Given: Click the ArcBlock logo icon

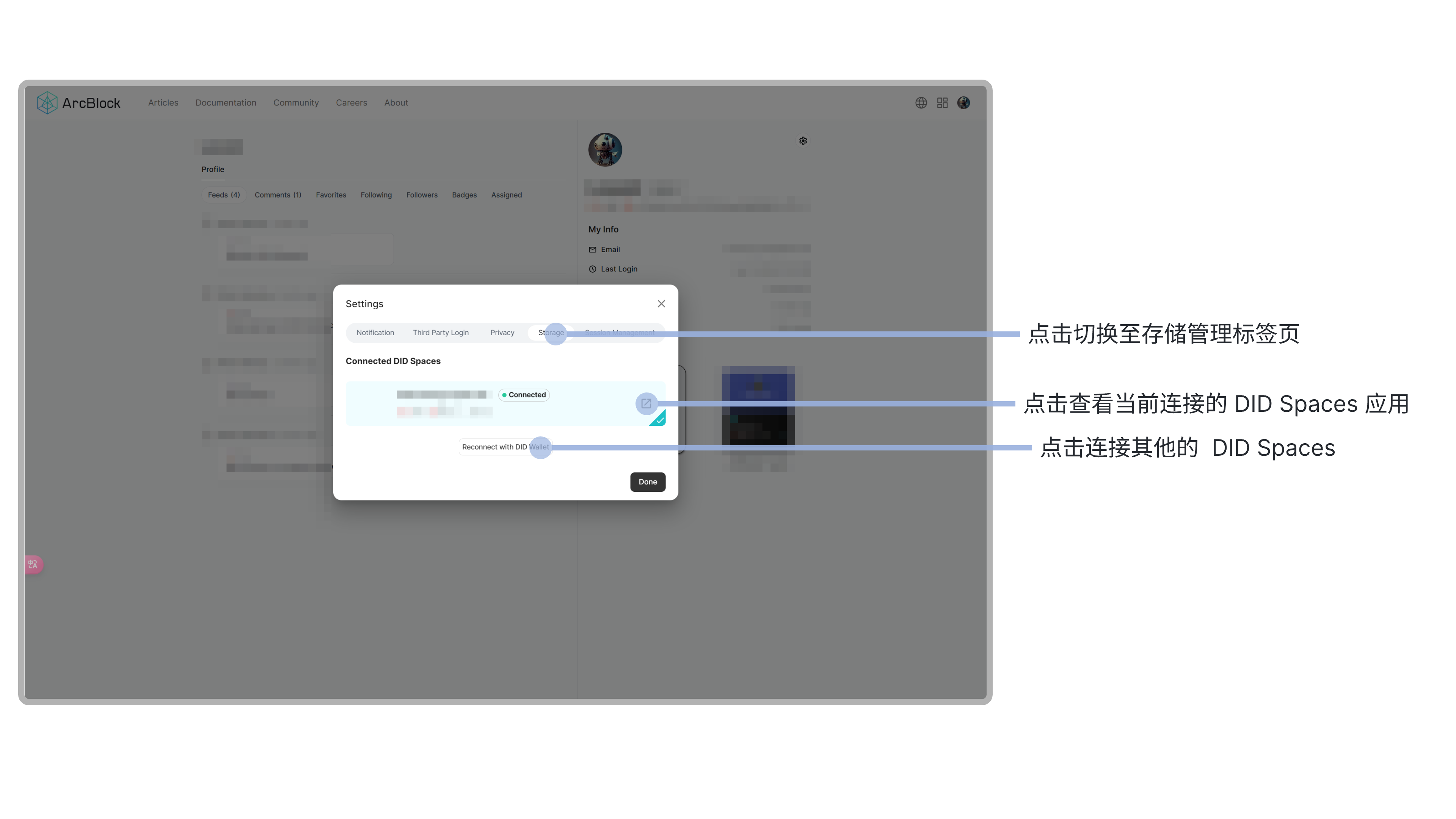Looking at the screenshot, I should [x=47, y=103].
